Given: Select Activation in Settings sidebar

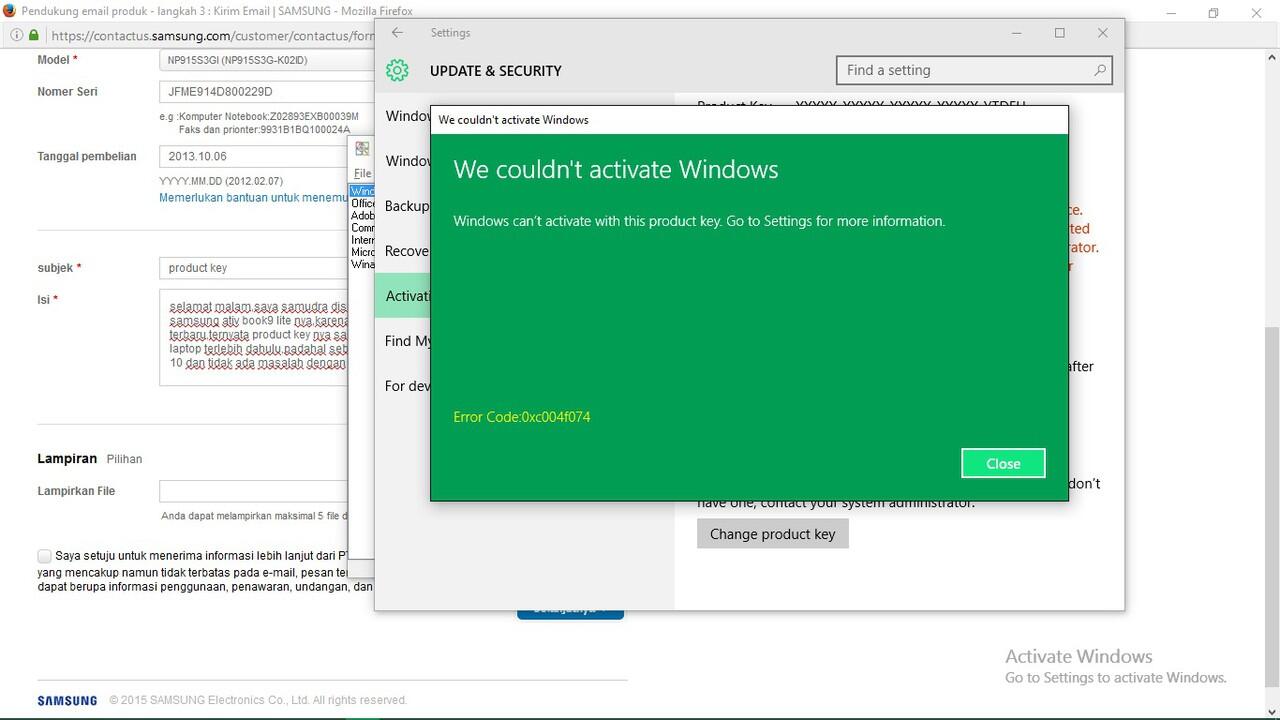Looking at the screenshot, I should pos(404,296).
